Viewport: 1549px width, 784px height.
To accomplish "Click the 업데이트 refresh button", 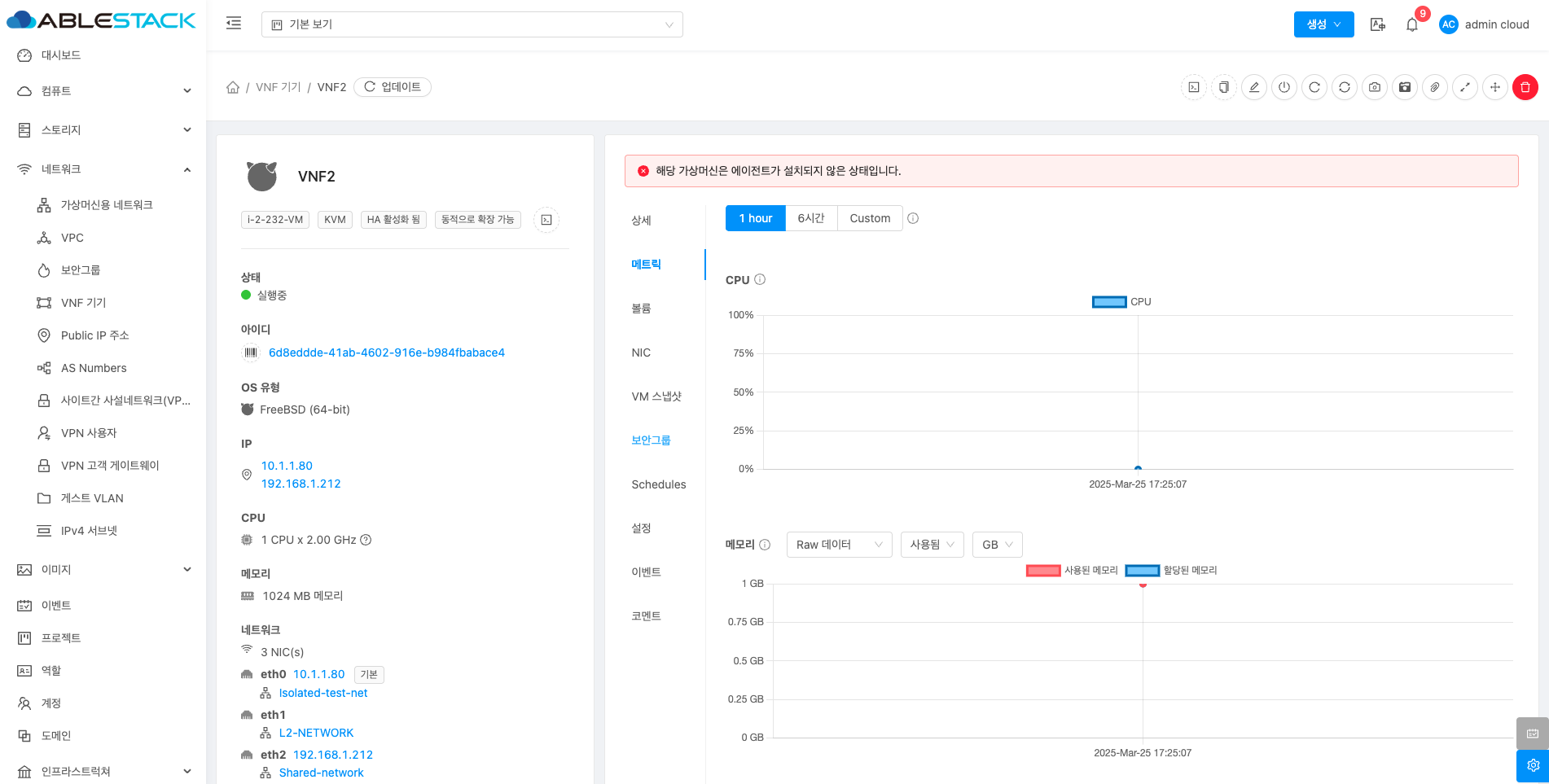I will point(393,87).
